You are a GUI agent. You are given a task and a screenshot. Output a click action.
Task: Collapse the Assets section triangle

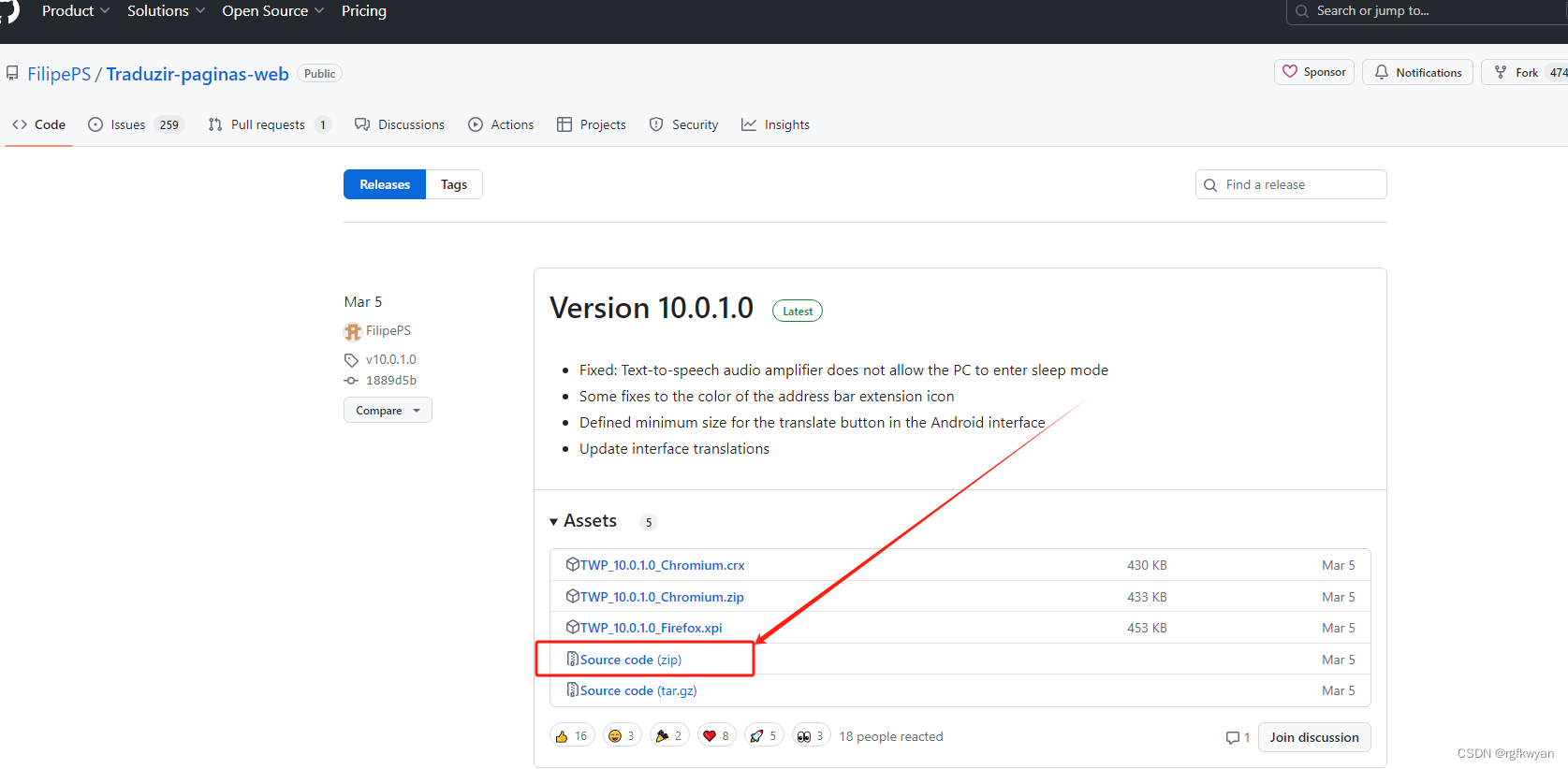pos(554,522)
